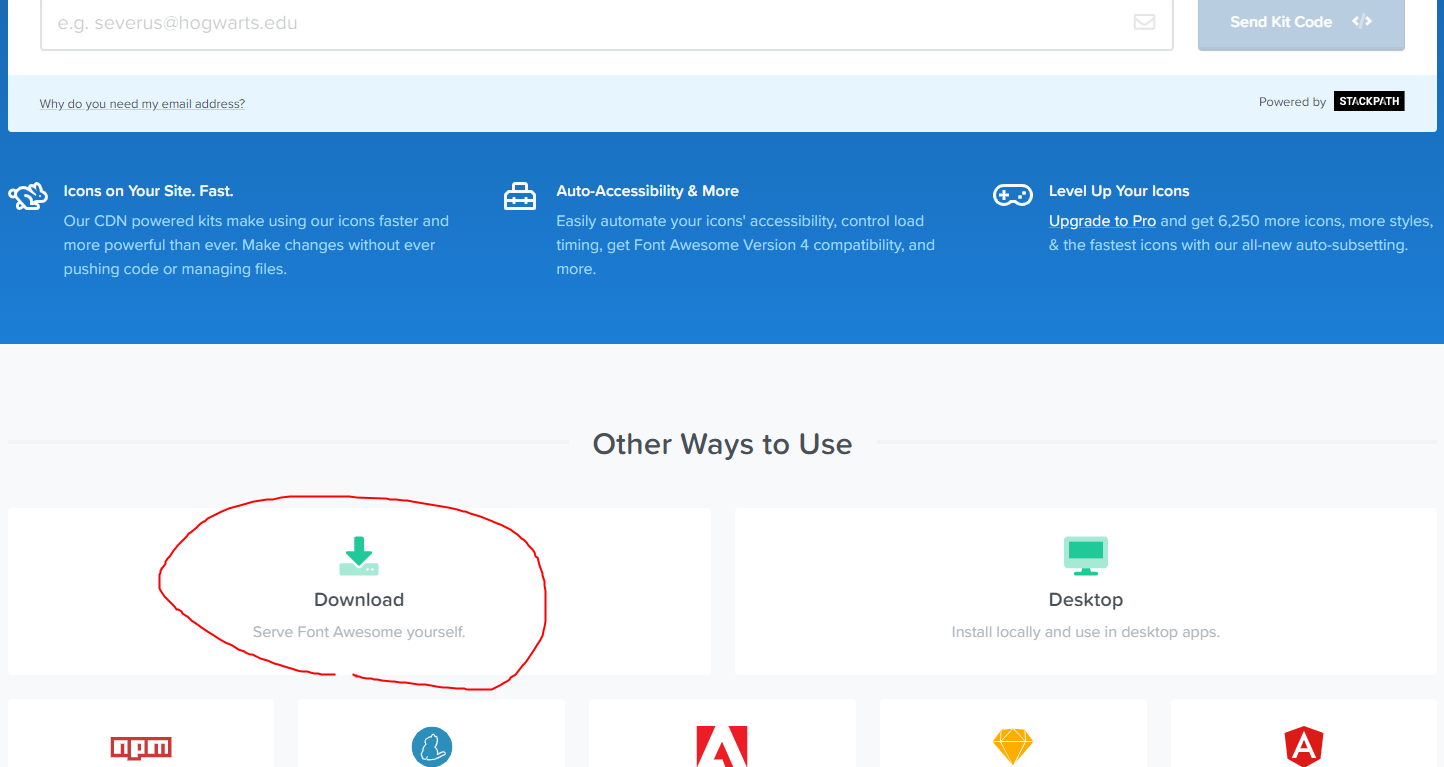
Task: Click the red Adobe logo
Action: (x=722, y=747)
